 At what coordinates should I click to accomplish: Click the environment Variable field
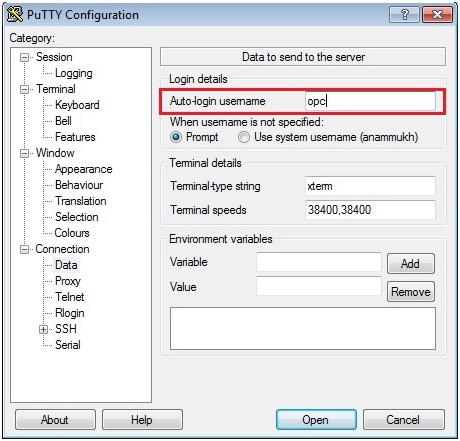tap(319, 262)
